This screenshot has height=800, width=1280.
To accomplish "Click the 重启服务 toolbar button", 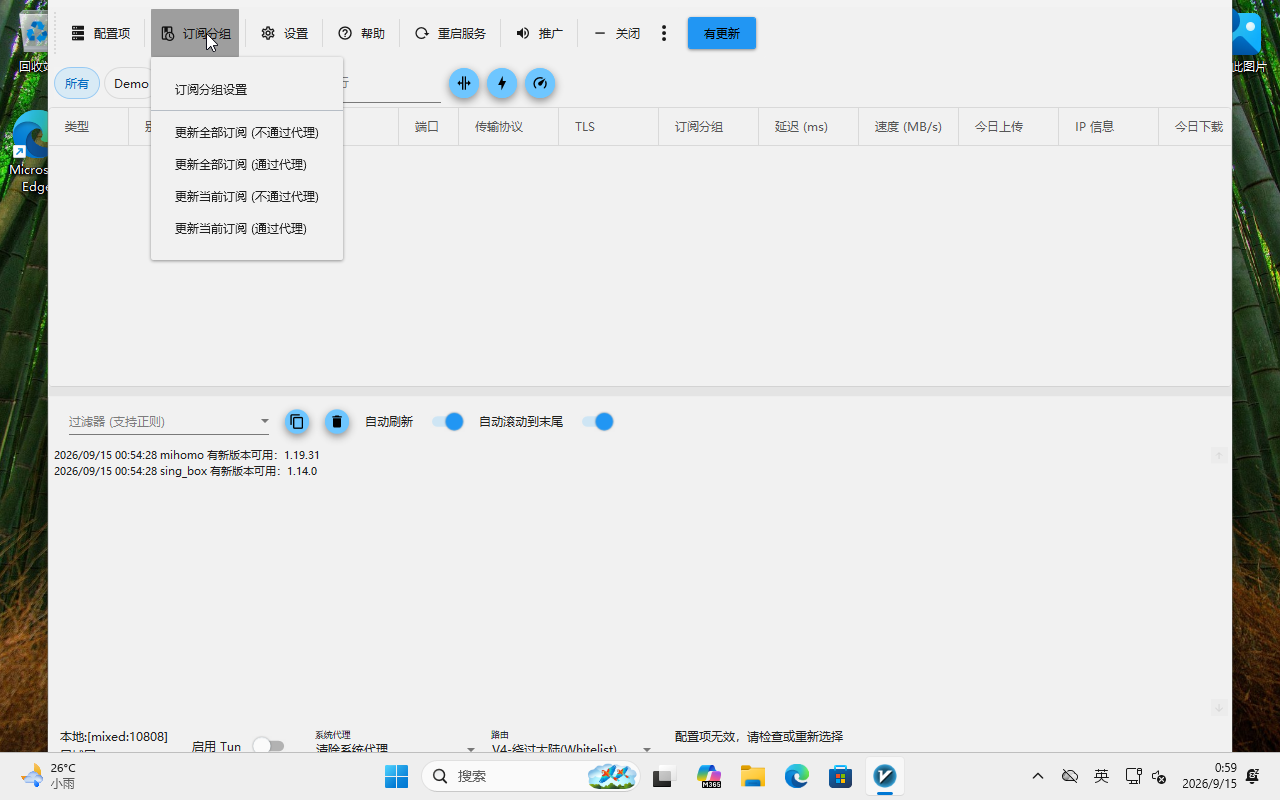I will coord(450,33).
